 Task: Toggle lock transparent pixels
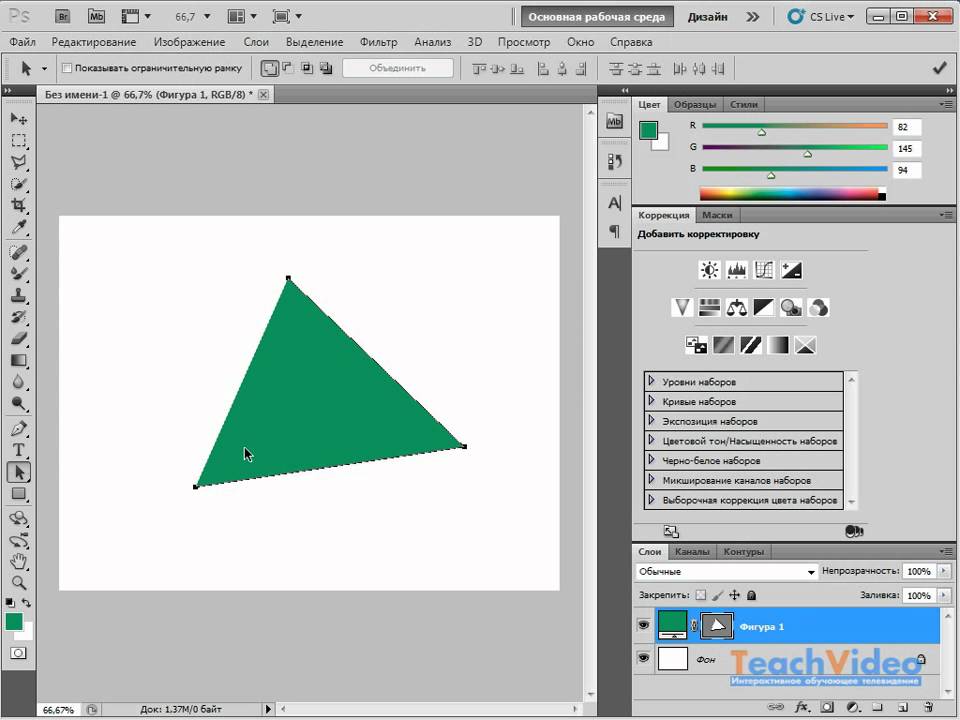(x=701, y=594)
